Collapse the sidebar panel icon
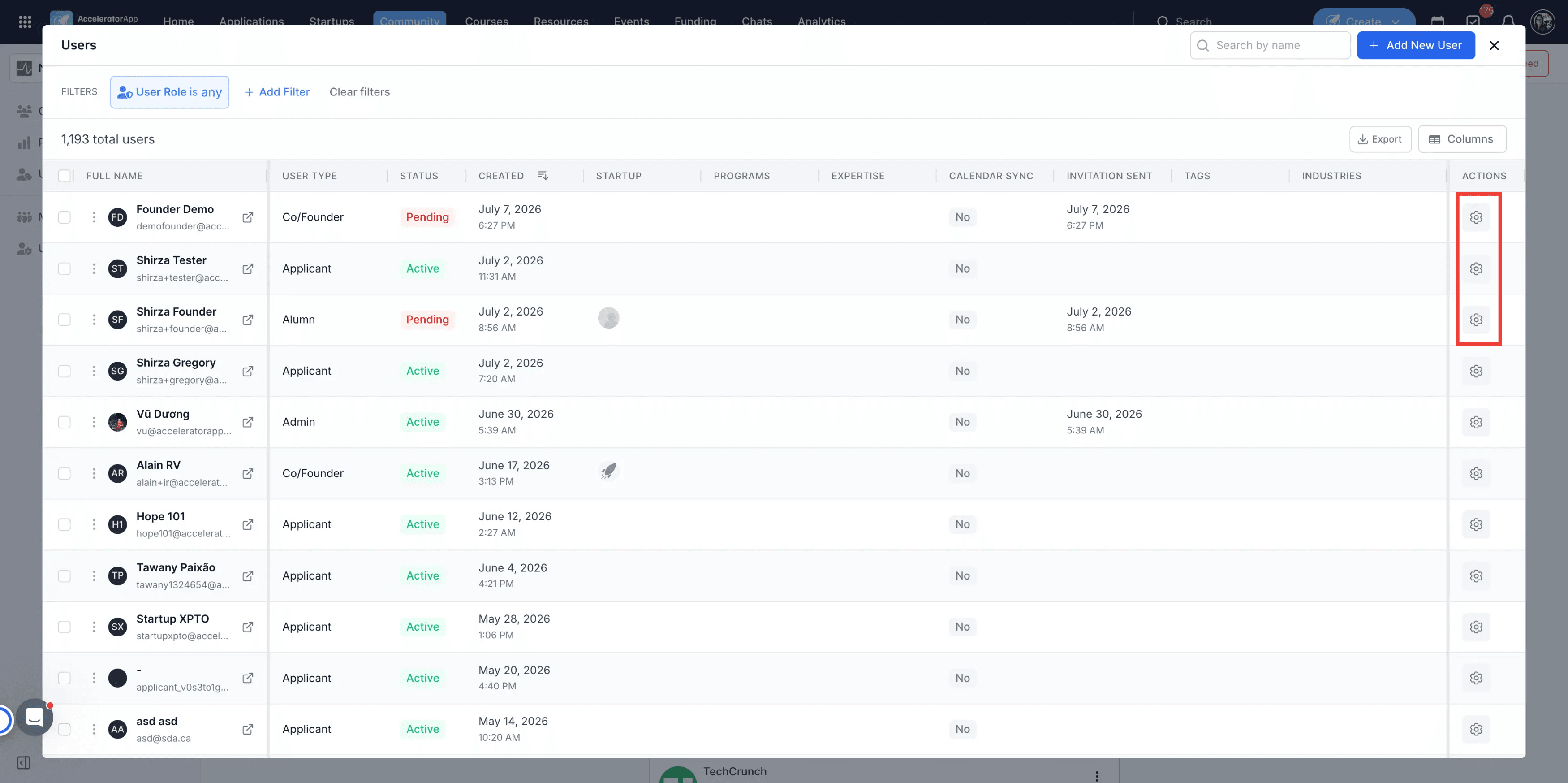The width and height of the screenshot is (1568, 783). point(24,762)
